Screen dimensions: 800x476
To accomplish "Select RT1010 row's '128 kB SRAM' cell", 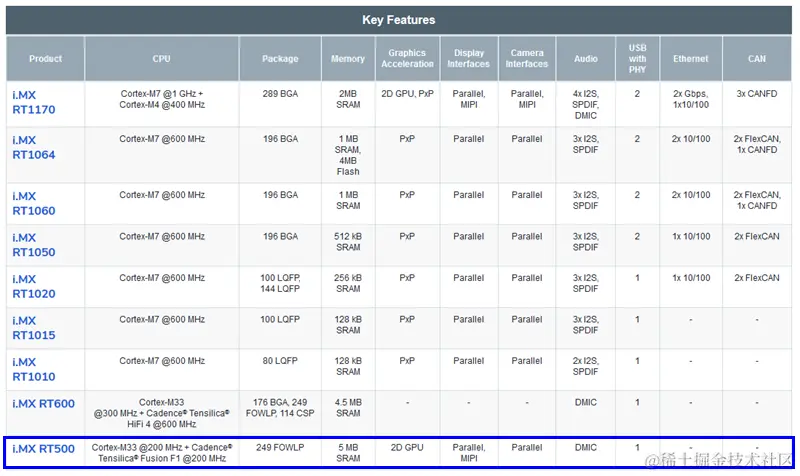I will coord(348,369).
